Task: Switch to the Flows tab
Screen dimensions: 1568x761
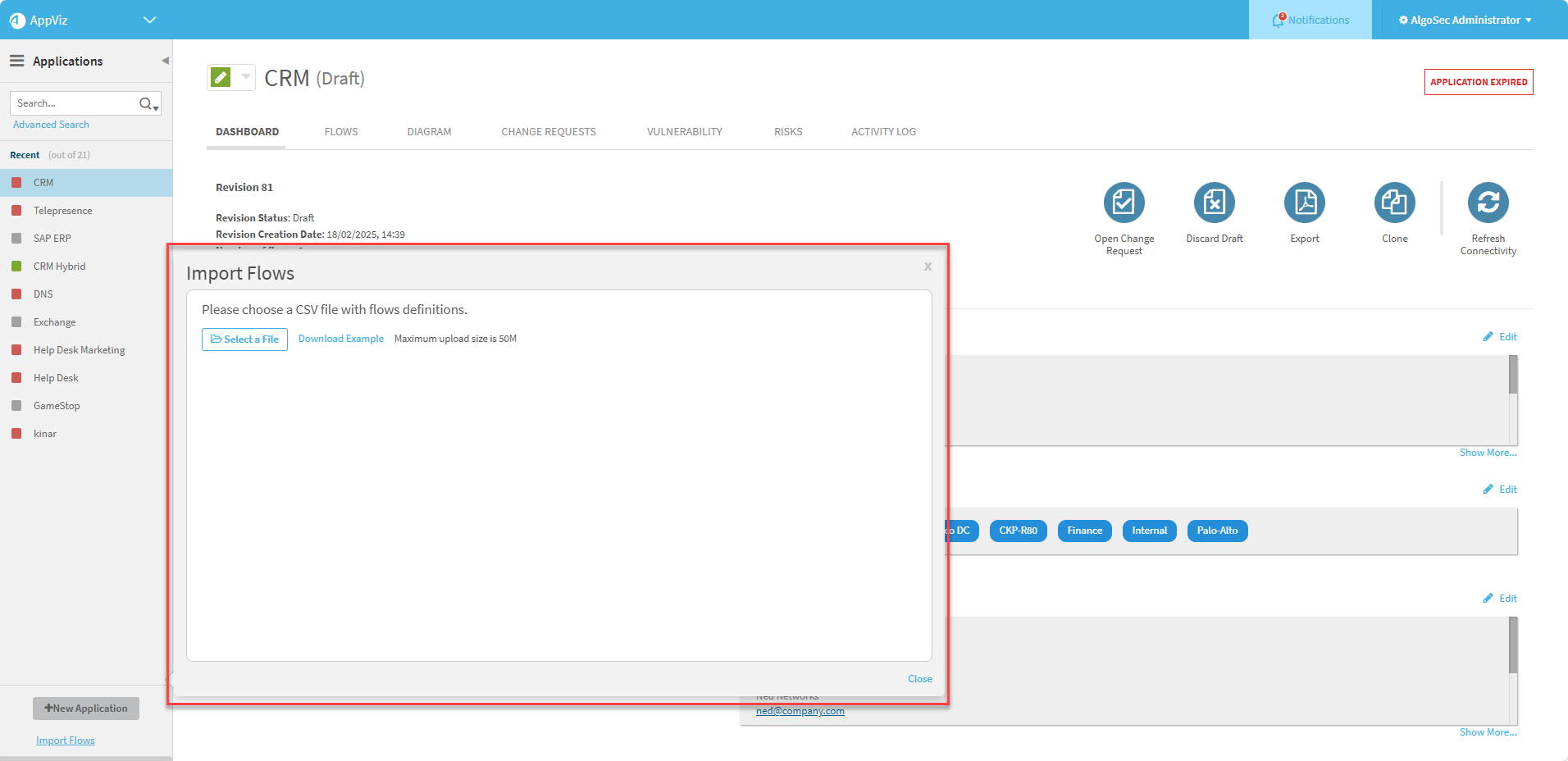Action: [341, 131]
